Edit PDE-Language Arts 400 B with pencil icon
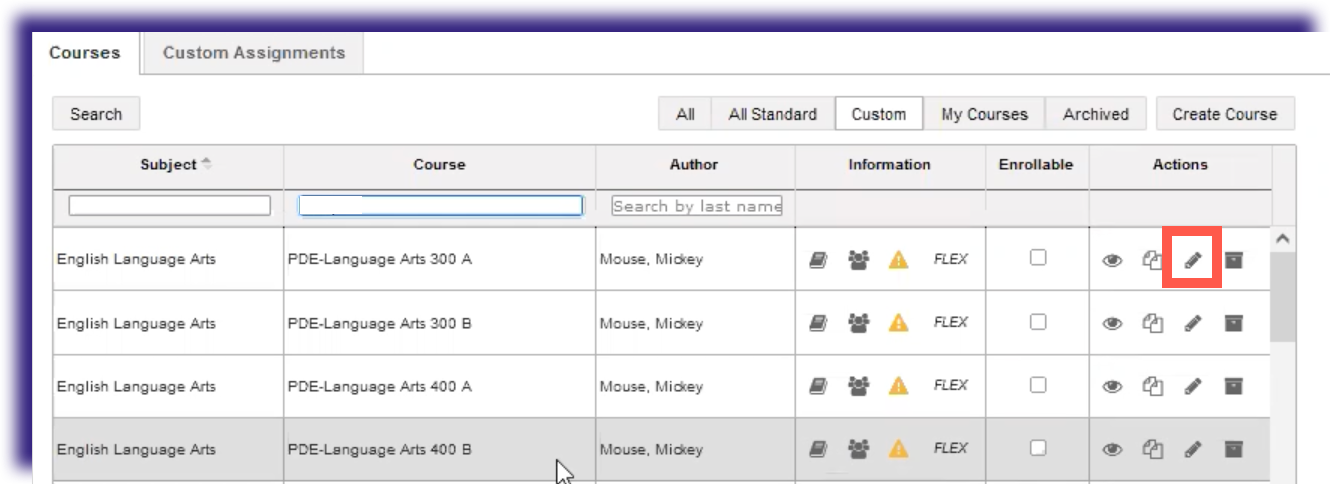 point(1192,449)
